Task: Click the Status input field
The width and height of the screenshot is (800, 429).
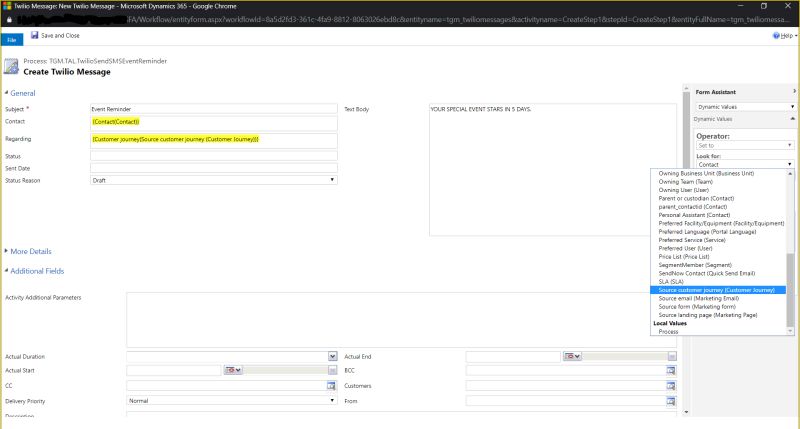Action: [x=213, y=156]
